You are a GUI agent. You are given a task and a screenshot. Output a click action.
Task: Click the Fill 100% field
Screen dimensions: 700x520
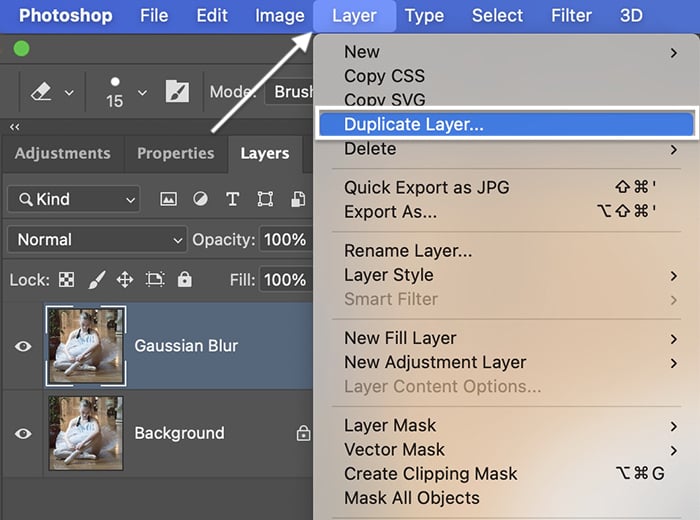tap(286, 280)
